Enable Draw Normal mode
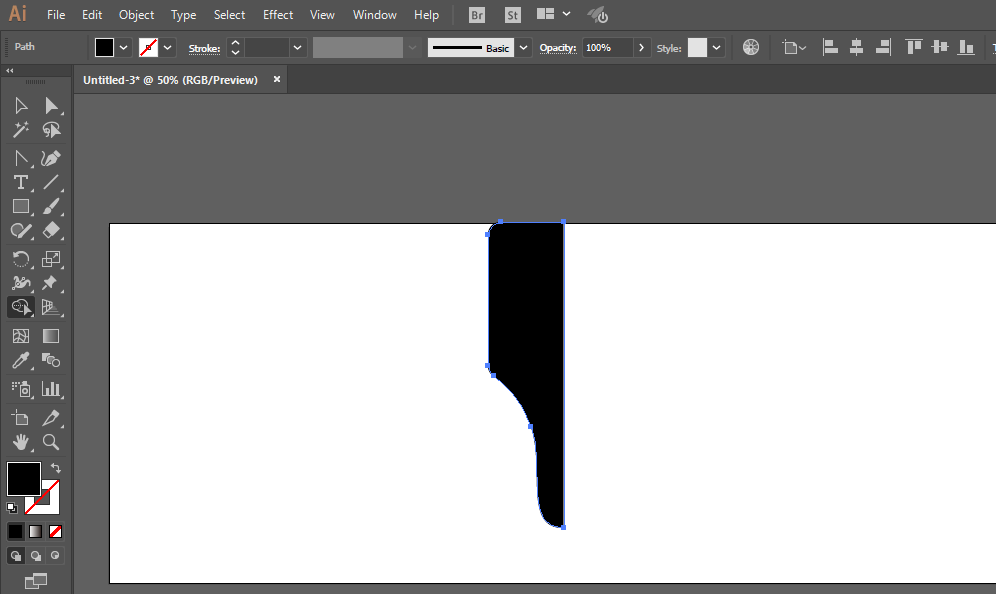The width and height of the screenshot is (996, 594). (x=16, y=556)
